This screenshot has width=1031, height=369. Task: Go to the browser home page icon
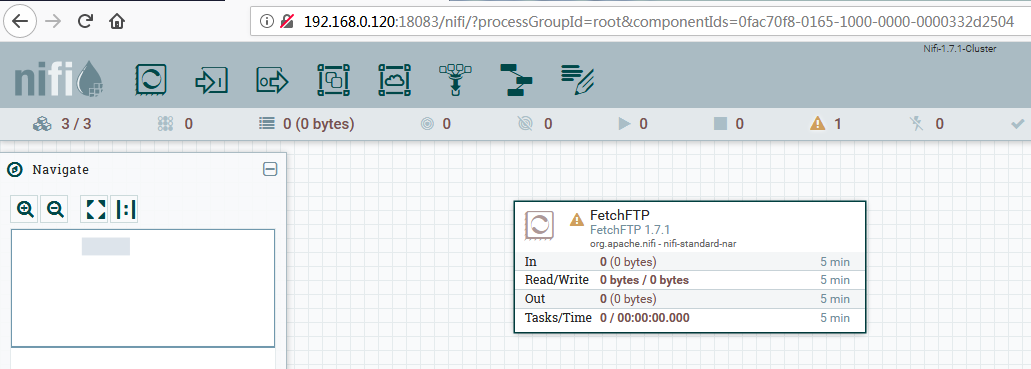[x=117, y=21]
